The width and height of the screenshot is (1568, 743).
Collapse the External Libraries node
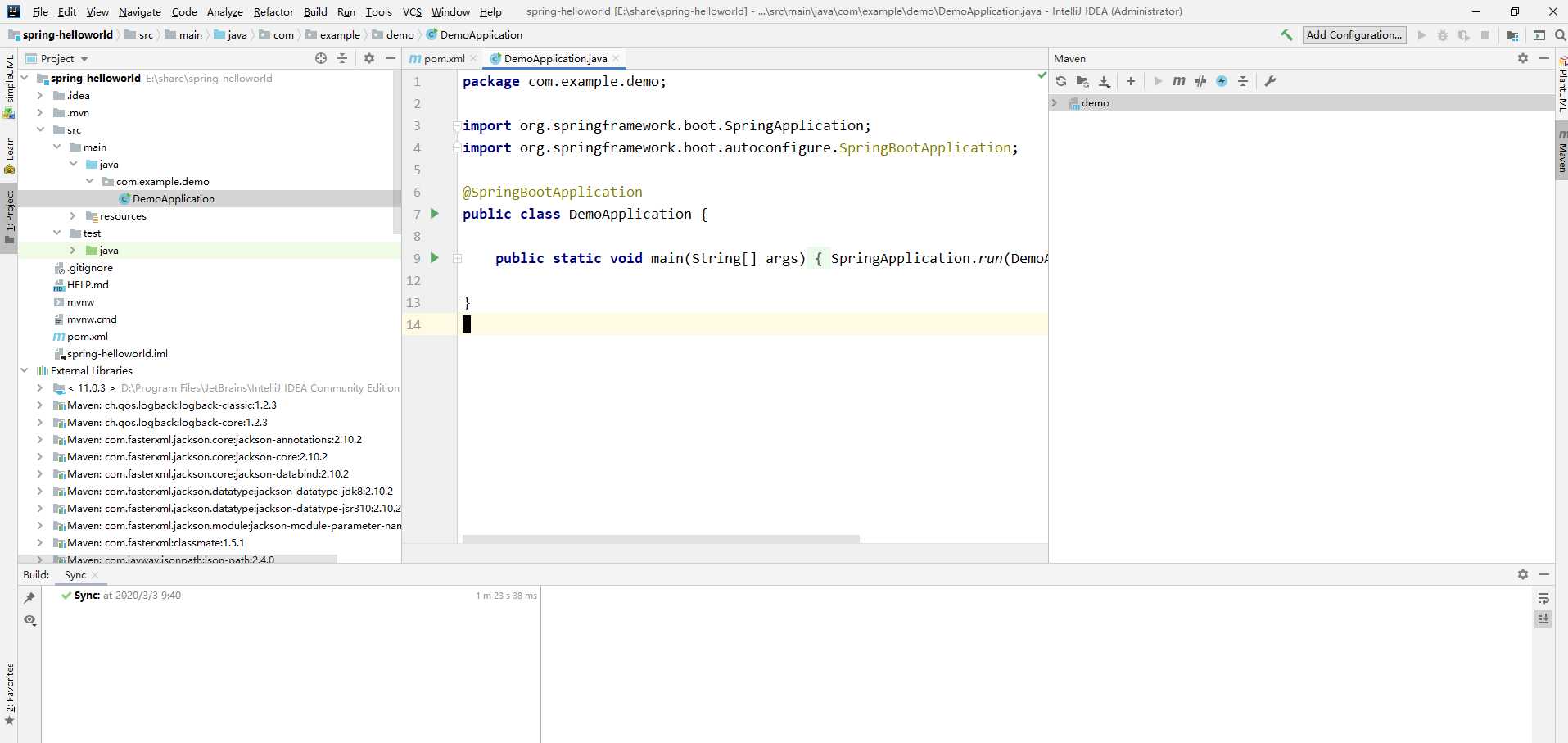24,371
